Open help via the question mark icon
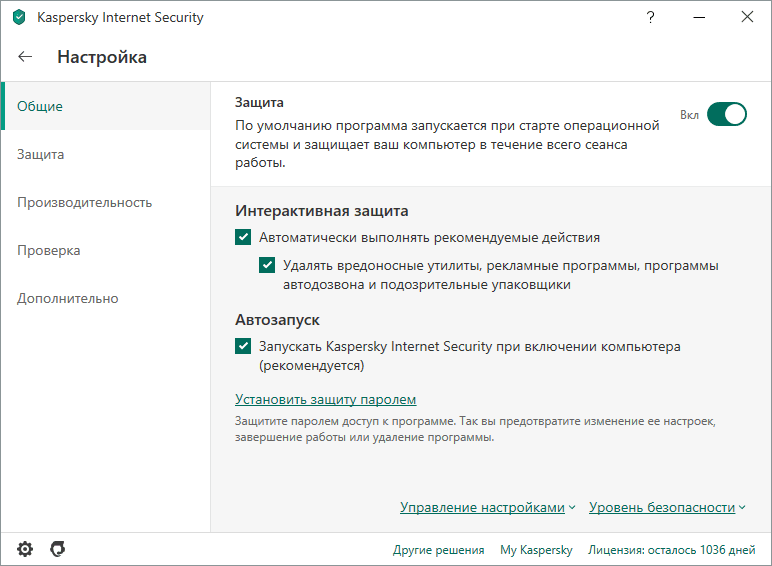This screenshot has height=566, width=772. (650, 17)
